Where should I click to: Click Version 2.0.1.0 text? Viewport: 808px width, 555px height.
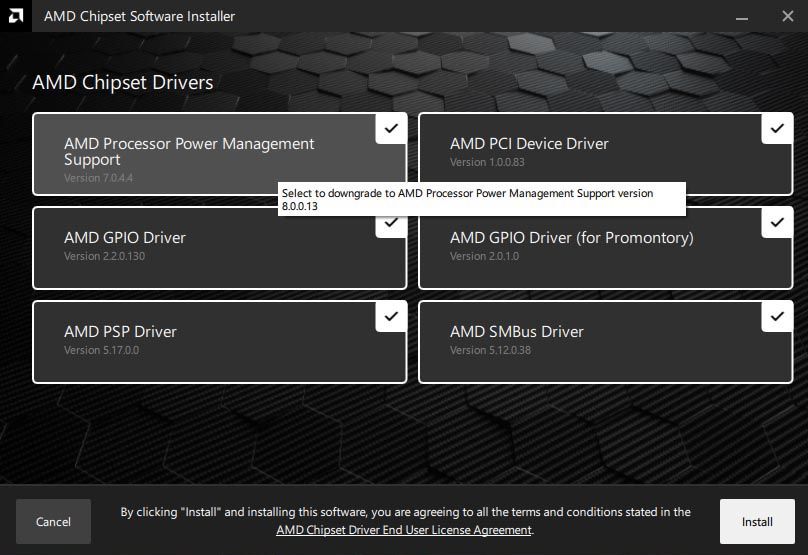point(484,256)
